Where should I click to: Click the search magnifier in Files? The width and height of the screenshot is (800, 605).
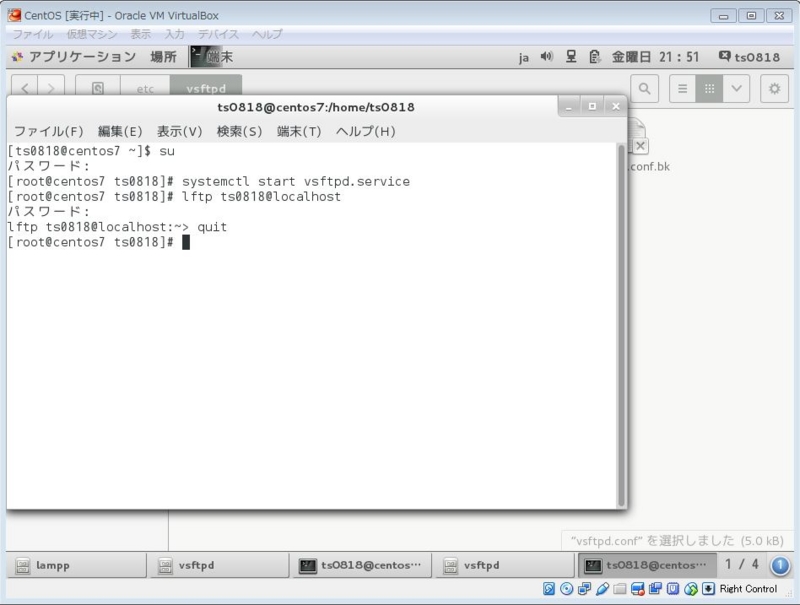point(644,89)
